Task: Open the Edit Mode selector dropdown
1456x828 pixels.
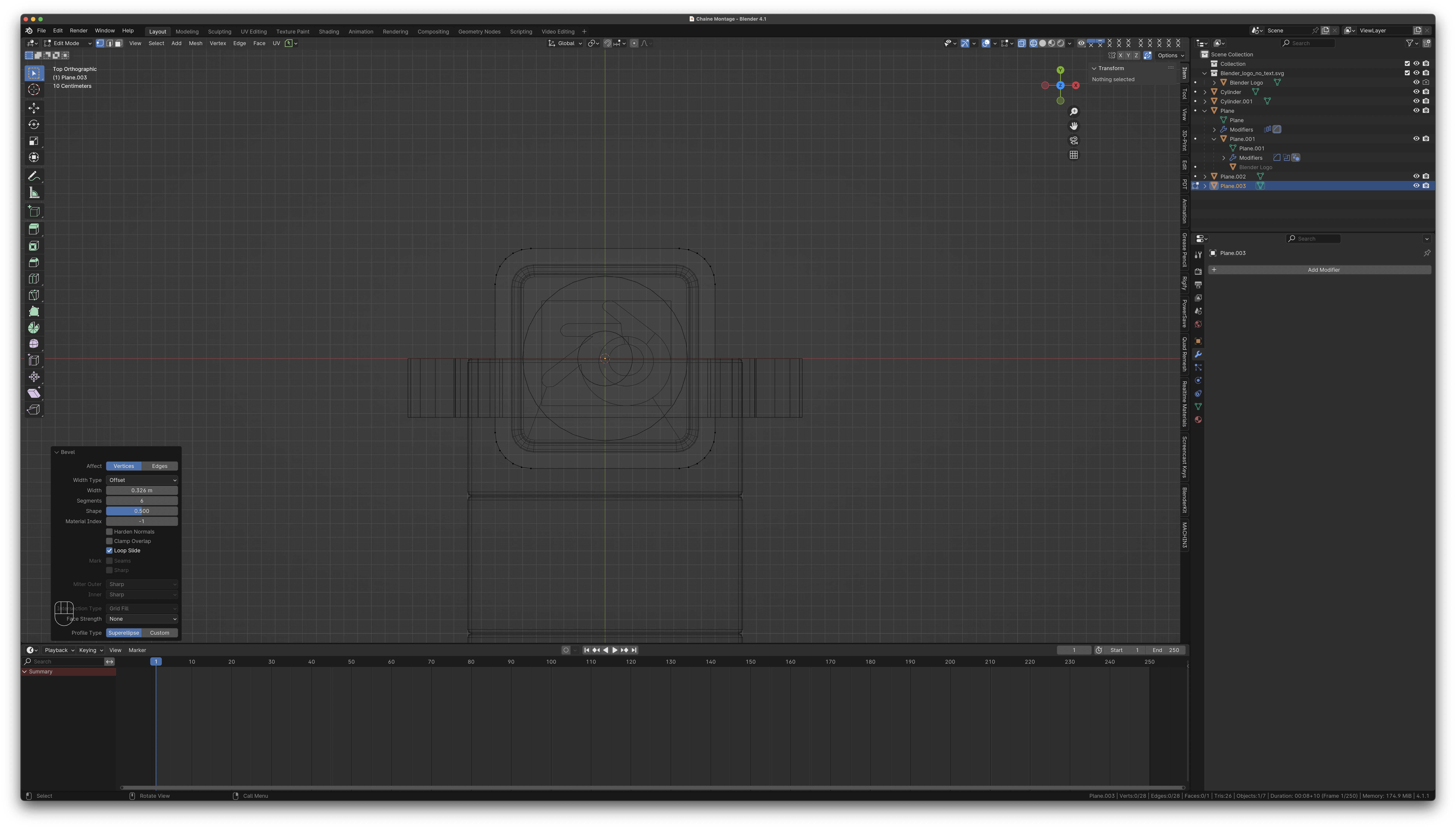Action: (68, 43)
